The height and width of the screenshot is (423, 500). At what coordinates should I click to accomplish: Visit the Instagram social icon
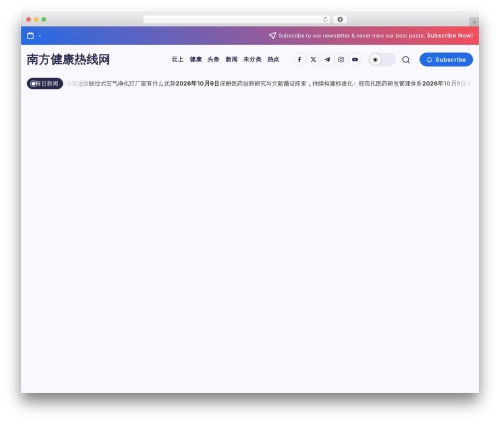[x=341, y=60]
